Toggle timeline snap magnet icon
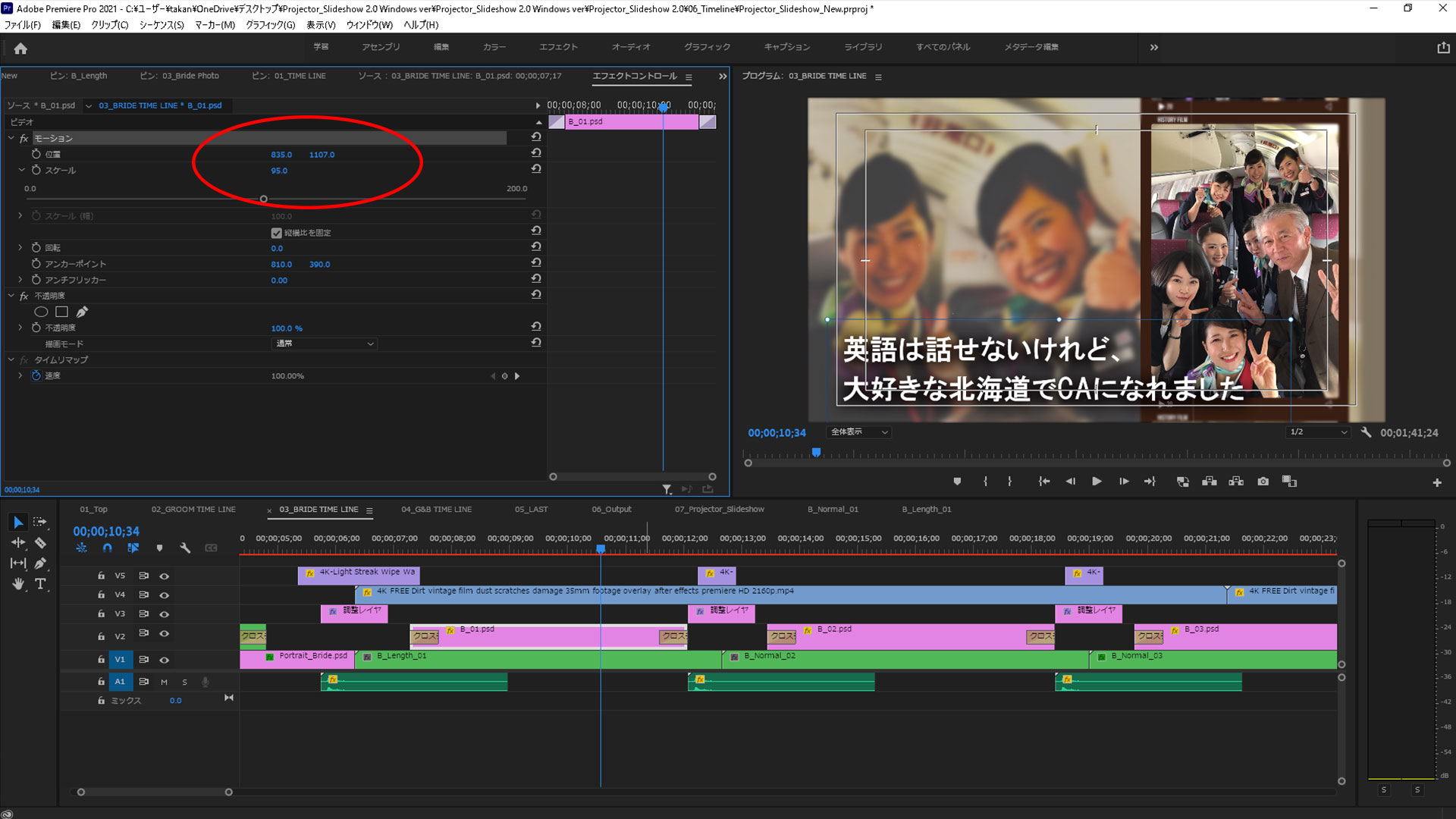This screenshot has height=819, width=1456. coord(107,548)
